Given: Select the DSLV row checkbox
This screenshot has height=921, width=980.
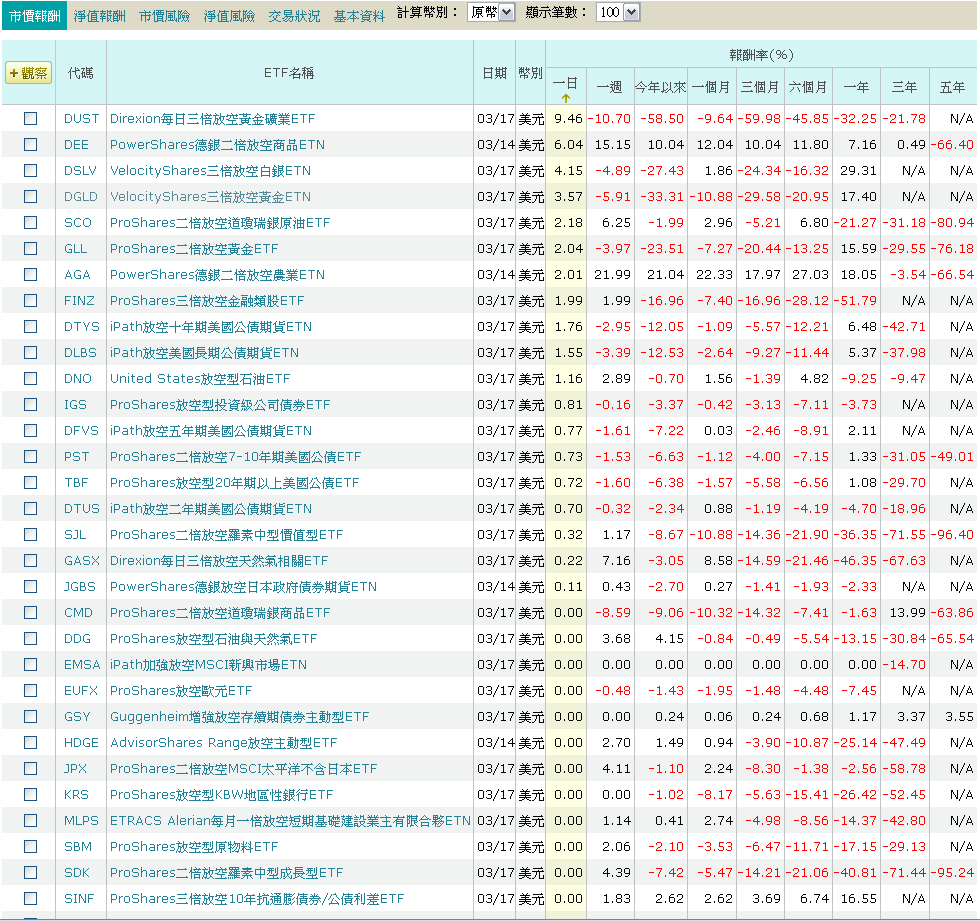Looking at the screenshot, I should tap(30, 170).
